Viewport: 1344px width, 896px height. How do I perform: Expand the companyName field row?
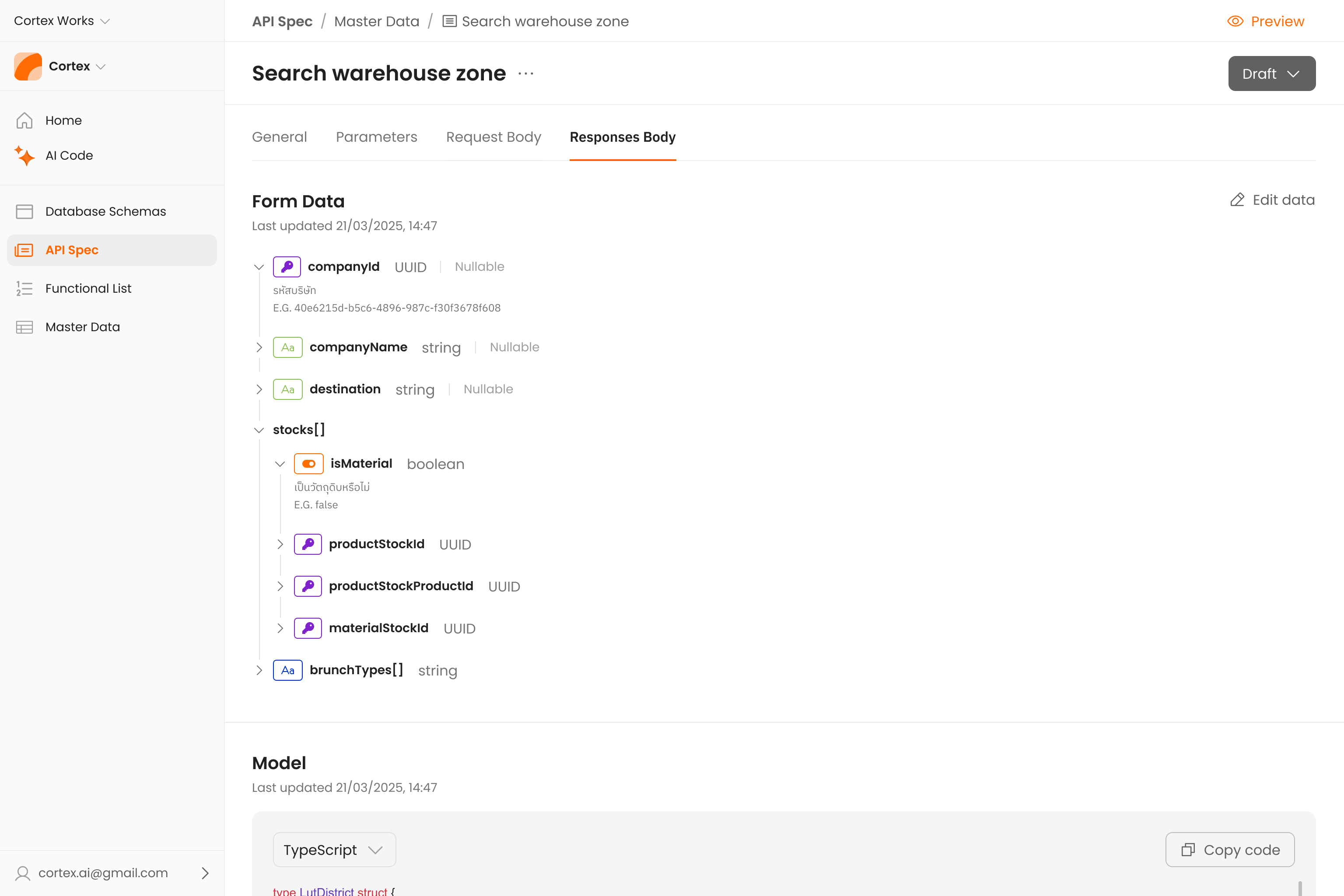tap(259, 347)
